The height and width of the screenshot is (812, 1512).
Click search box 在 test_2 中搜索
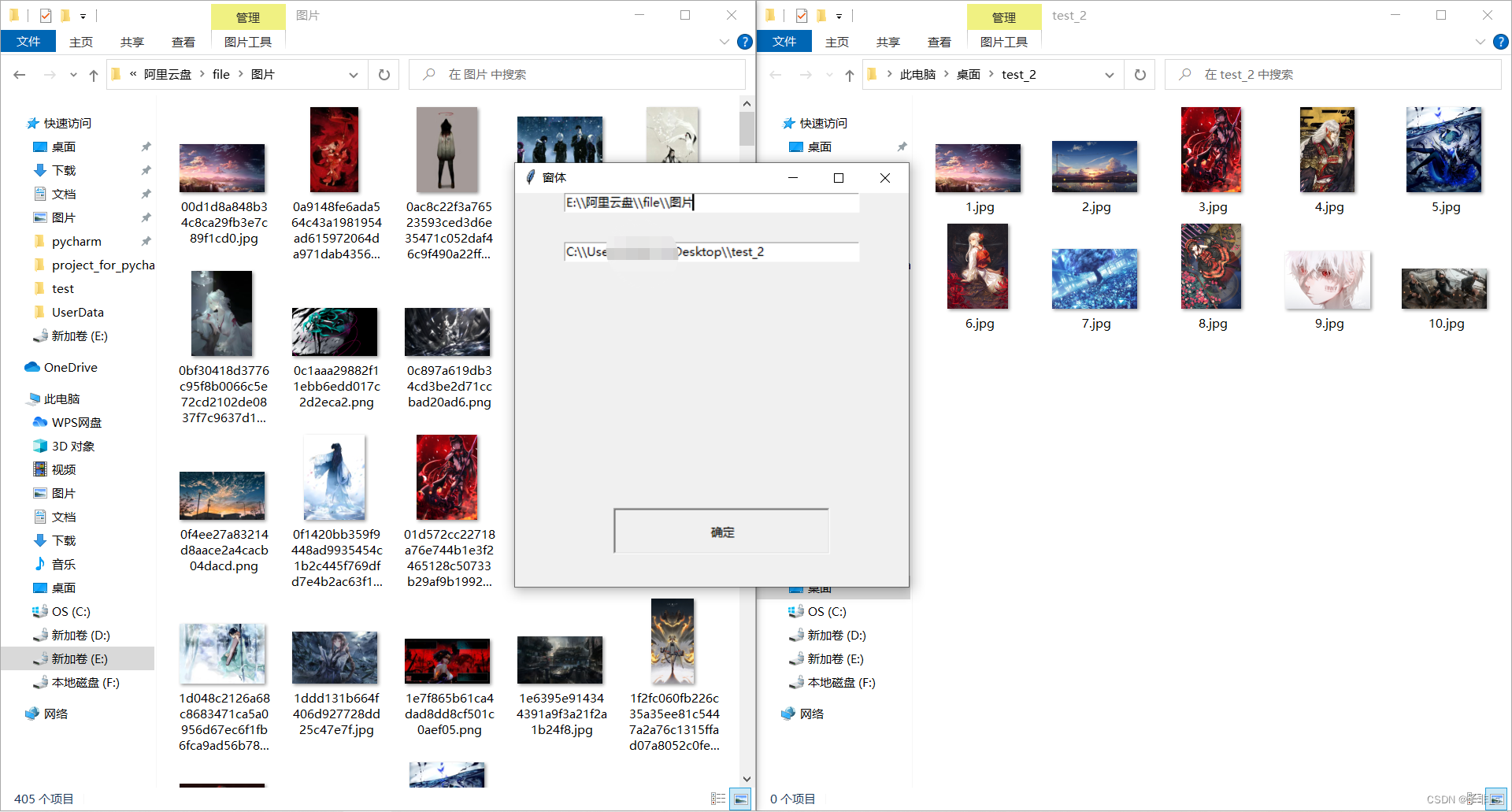click(1333, 75)
